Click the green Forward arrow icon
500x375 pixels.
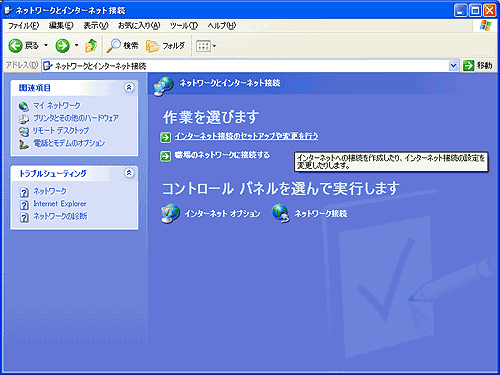62,46
